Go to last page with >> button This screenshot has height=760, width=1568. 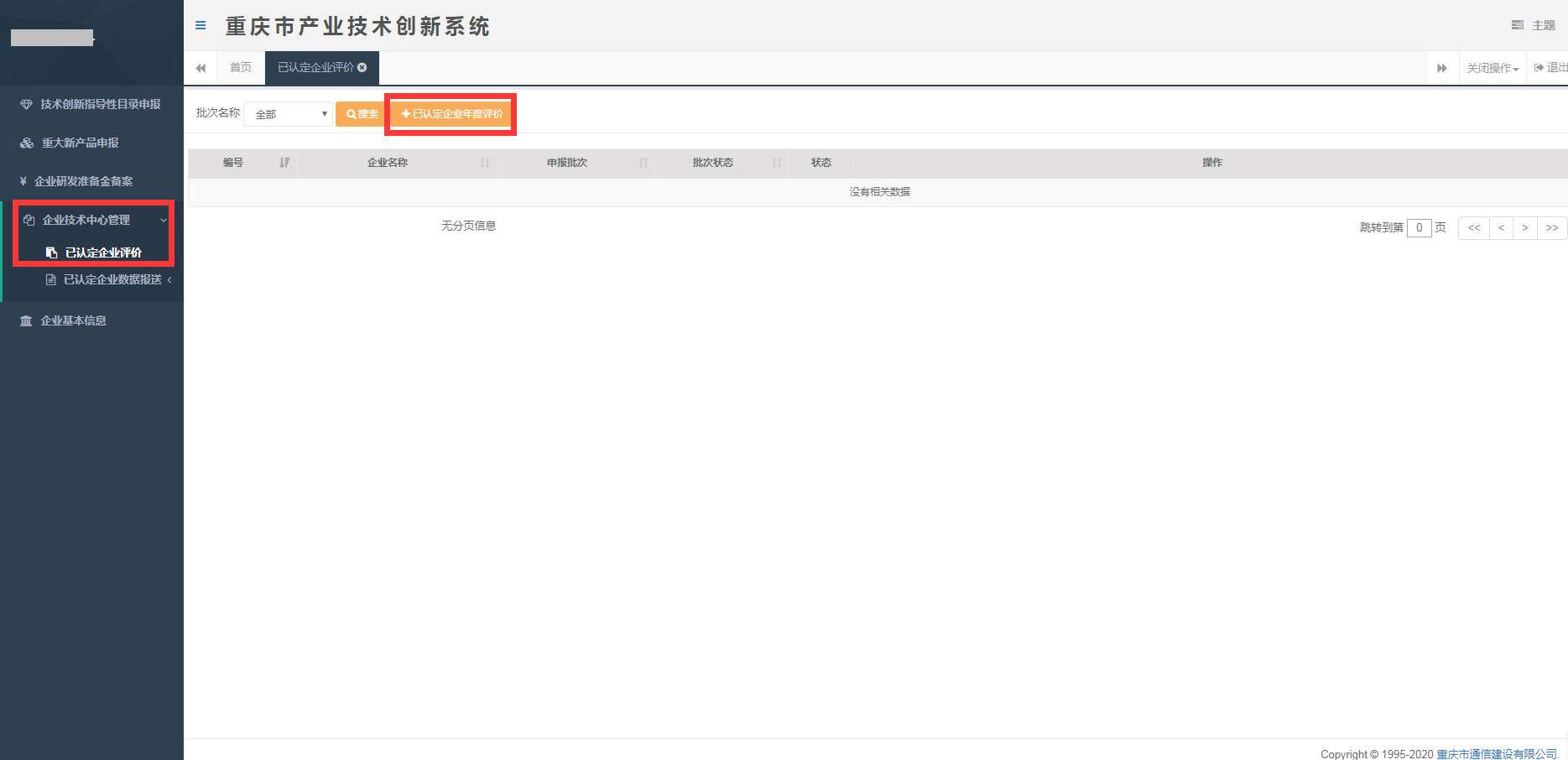(x=1552, y=228)
